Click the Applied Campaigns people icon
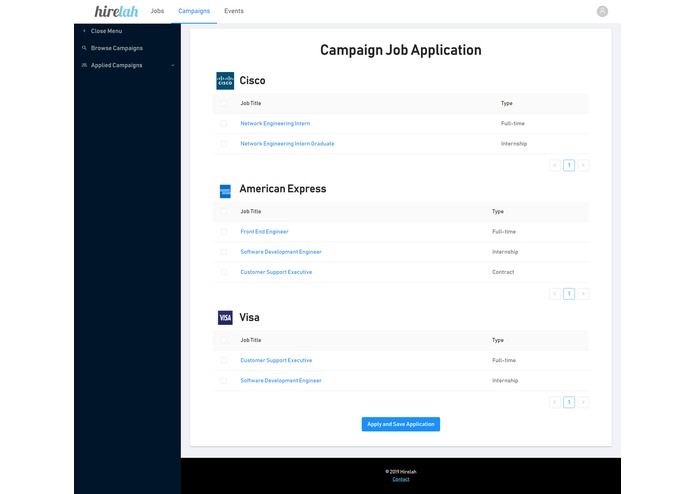 click(x=84, y=65)
